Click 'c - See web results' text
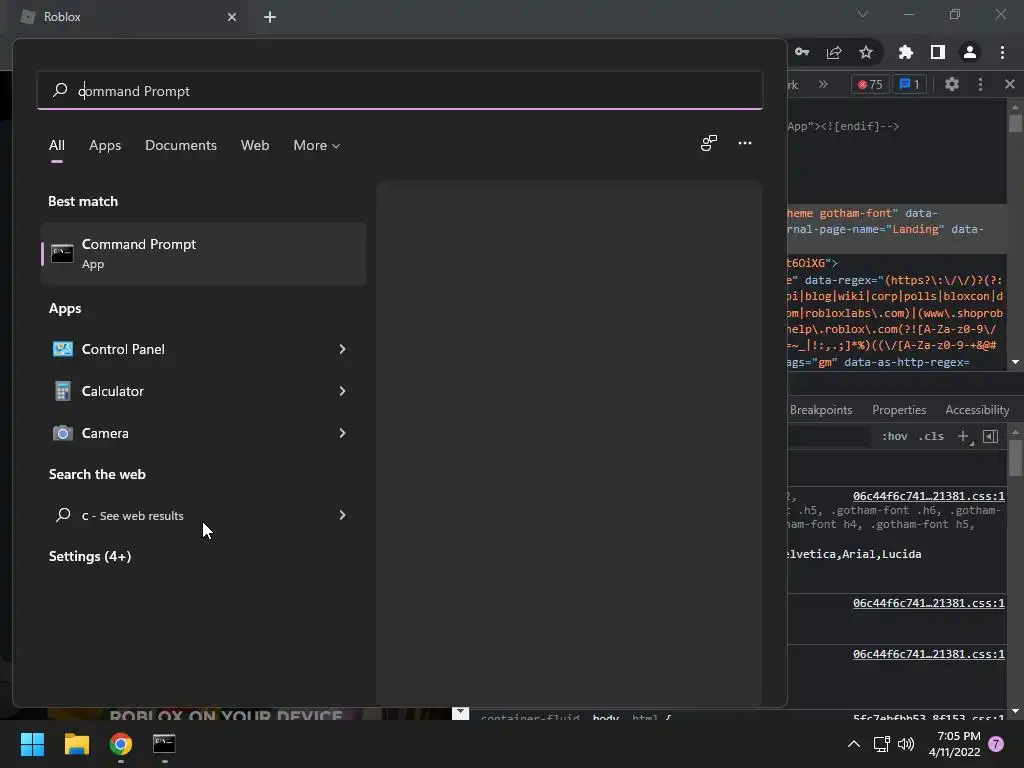 (x=133, y=516)
